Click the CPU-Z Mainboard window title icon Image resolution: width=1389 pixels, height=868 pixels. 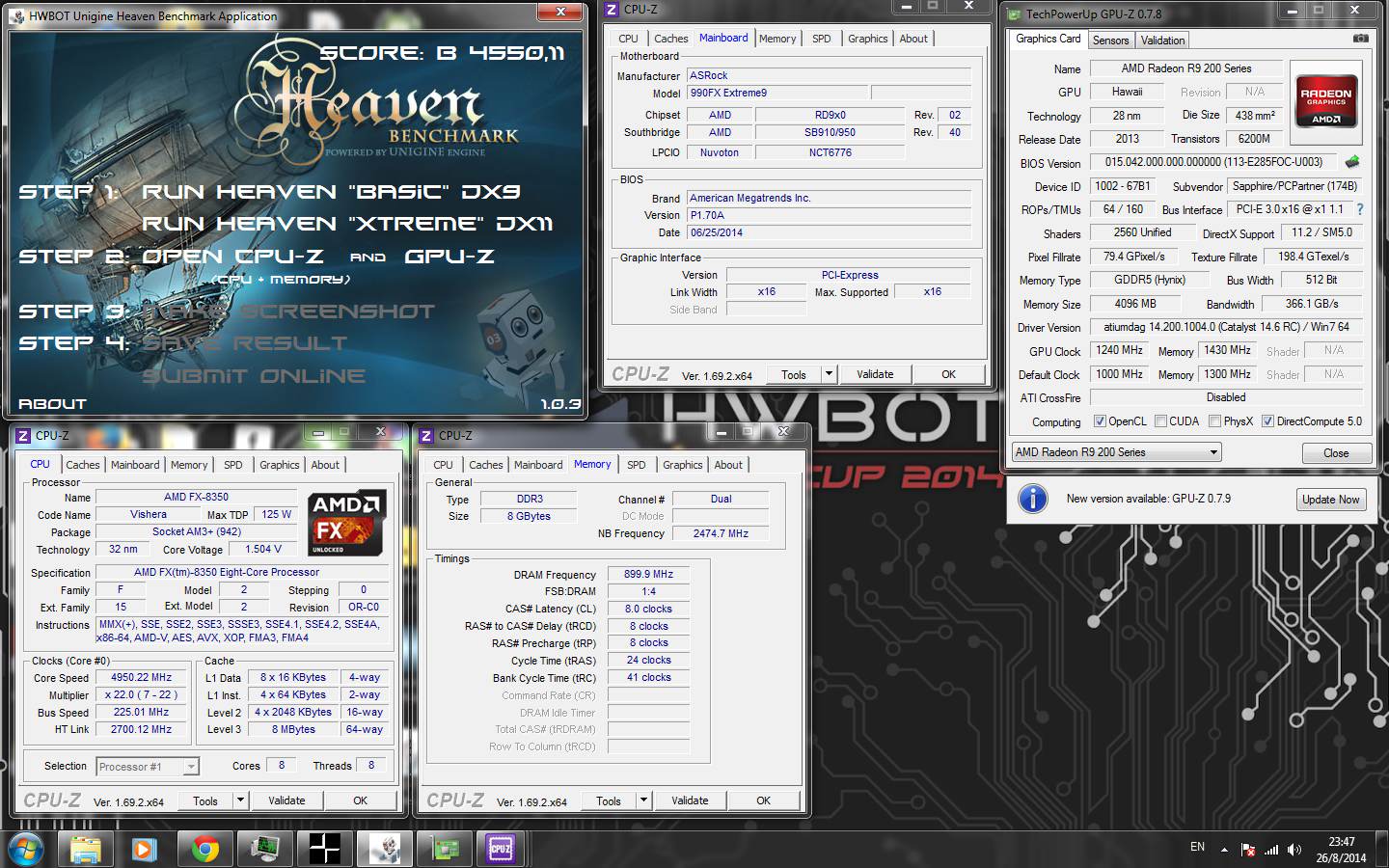(x=612, y=9)
